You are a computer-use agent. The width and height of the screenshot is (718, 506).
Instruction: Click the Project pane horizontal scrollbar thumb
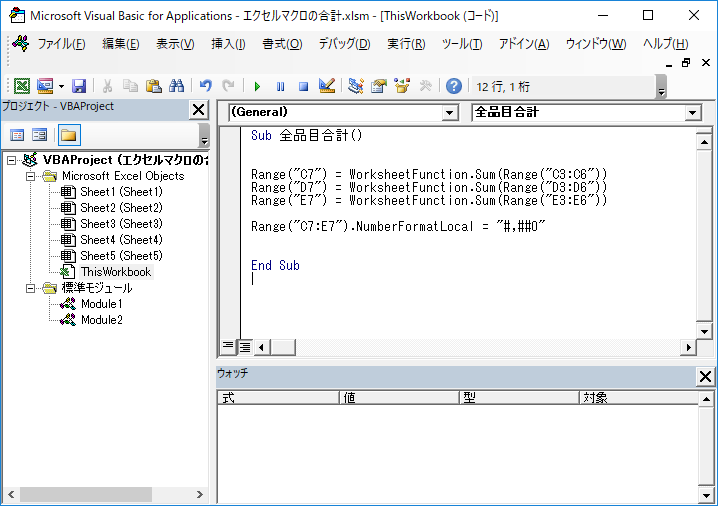click(86, 495)
